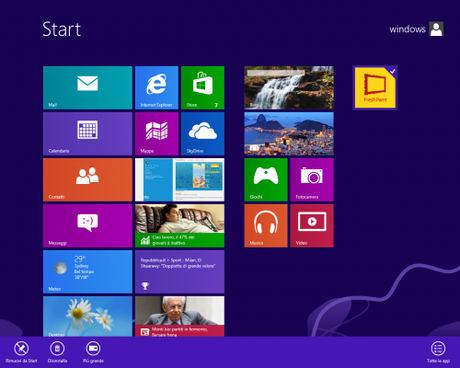
Task: Open the Meteo weather tile
Action: [88, 272]
